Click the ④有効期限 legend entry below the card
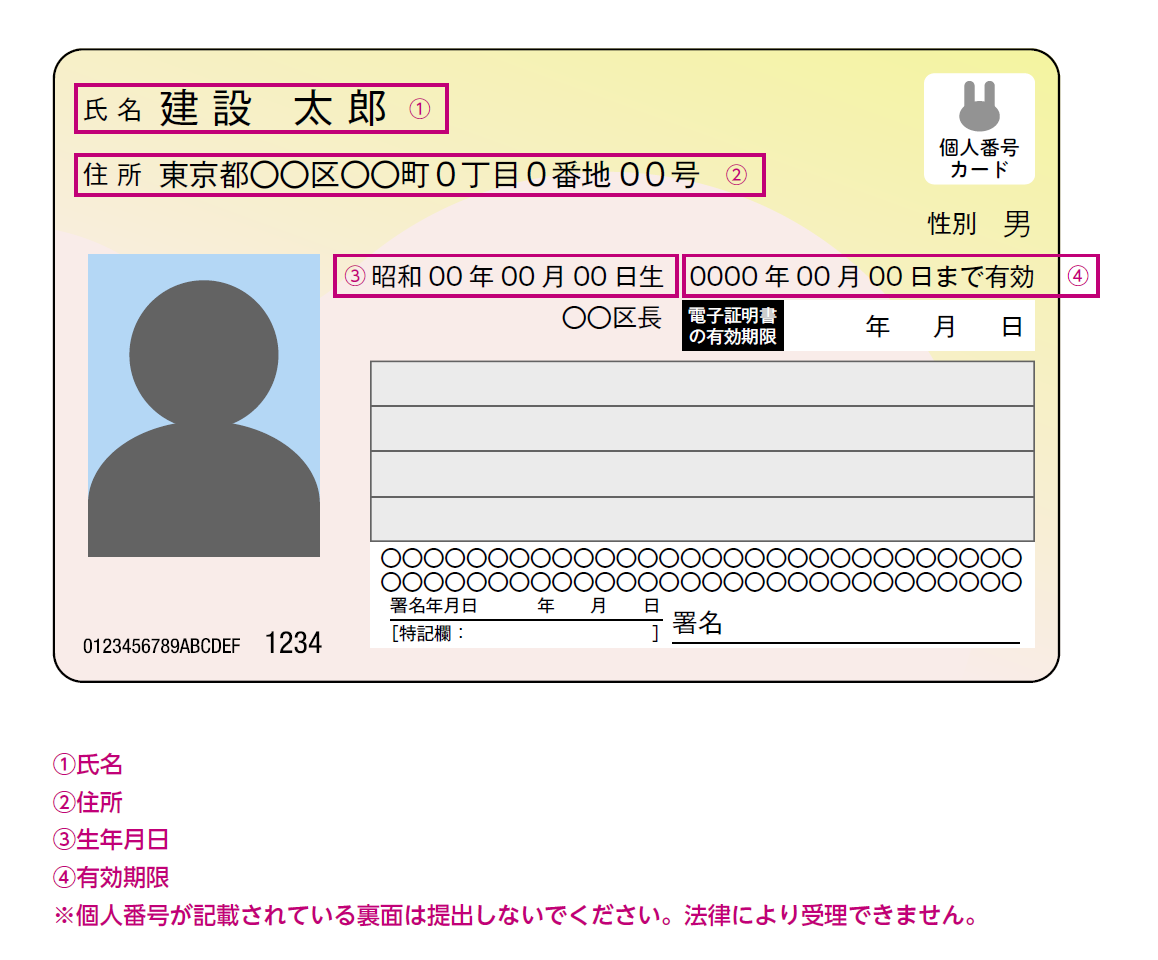The height and width of the screenshot is (960, 1158). tap(111, 878)
